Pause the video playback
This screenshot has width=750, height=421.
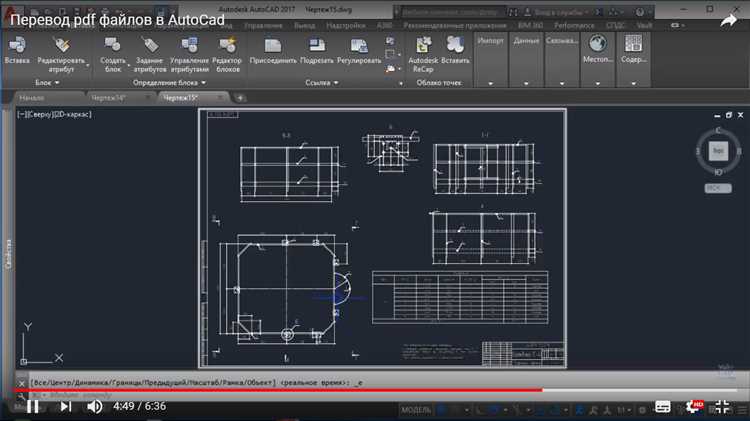coord(33,407)
